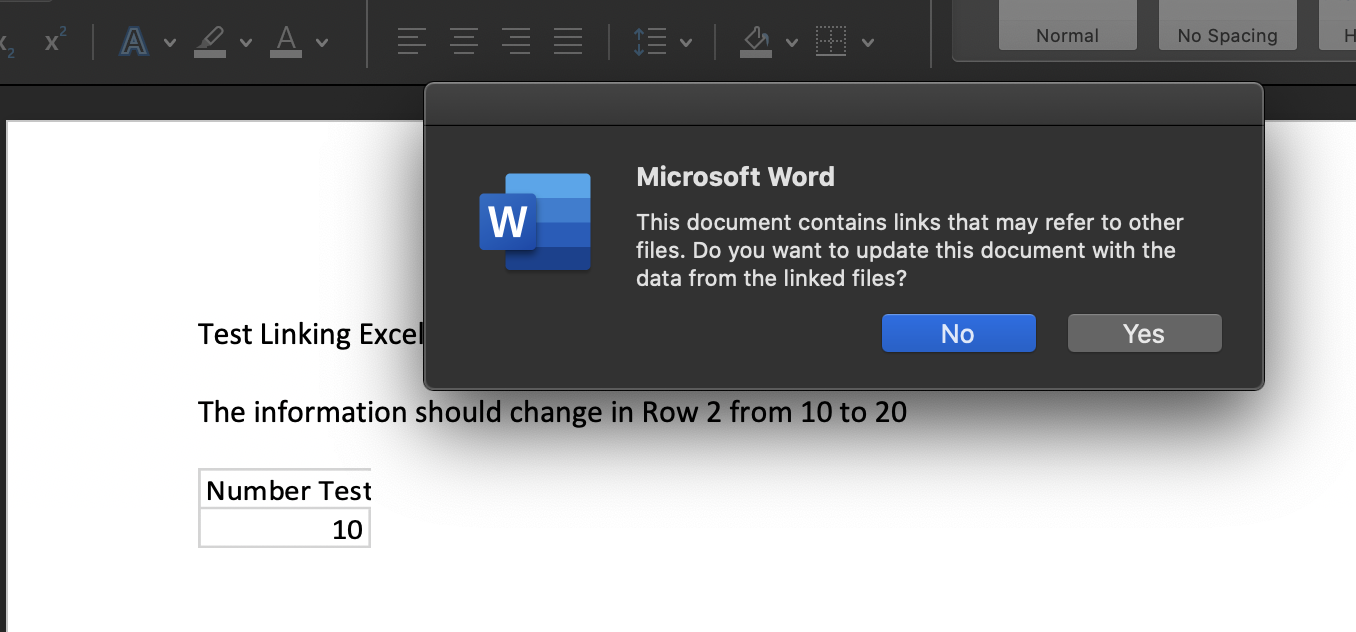Justify the paragraph text
Image resolution: width=1356 pixels, height=632 pixels.
(568, 42)
